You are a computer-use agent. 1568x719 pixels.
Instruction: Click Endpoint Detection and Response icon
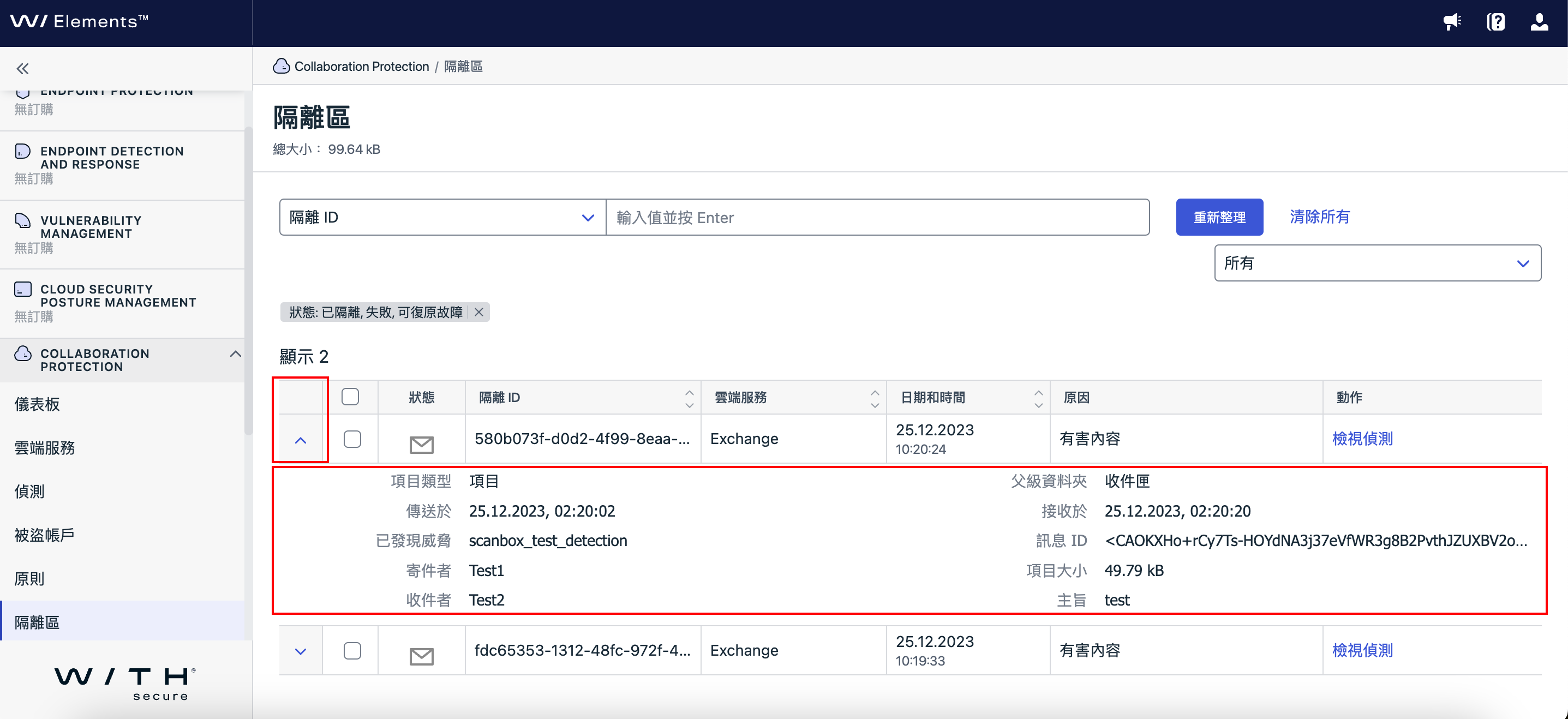point(22,151)
